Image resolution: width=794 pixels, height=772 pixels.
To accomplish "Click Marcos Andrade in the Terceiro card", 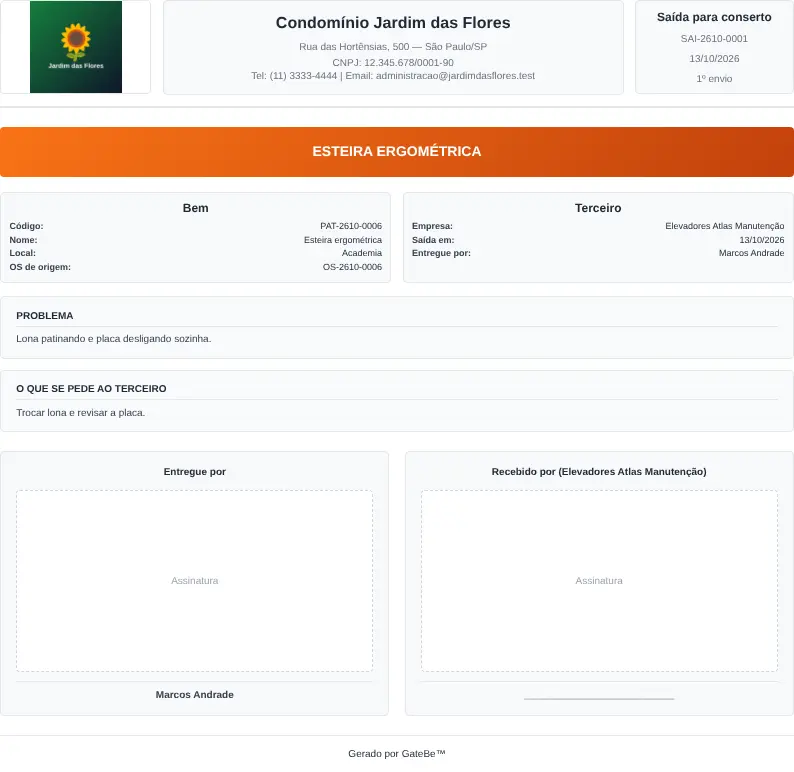I will pos(751,253).
